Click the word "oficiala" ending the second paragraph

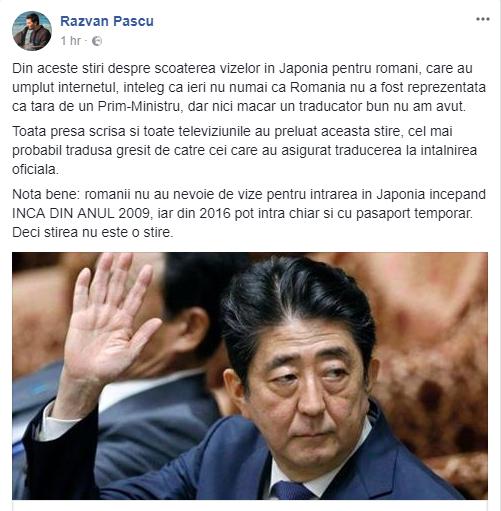coord(35,170)
